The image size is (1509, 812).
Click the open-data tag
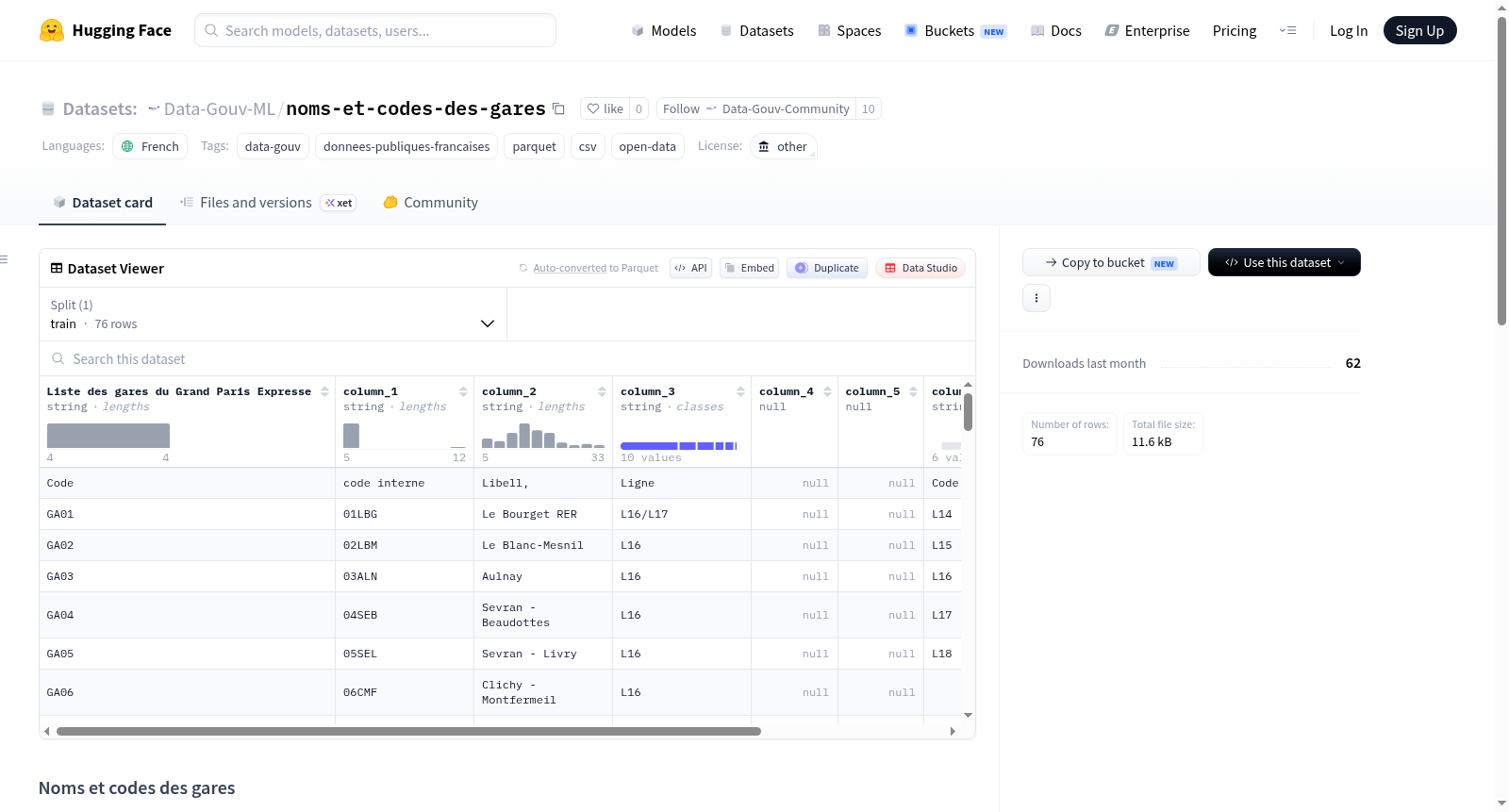(647, 146)
